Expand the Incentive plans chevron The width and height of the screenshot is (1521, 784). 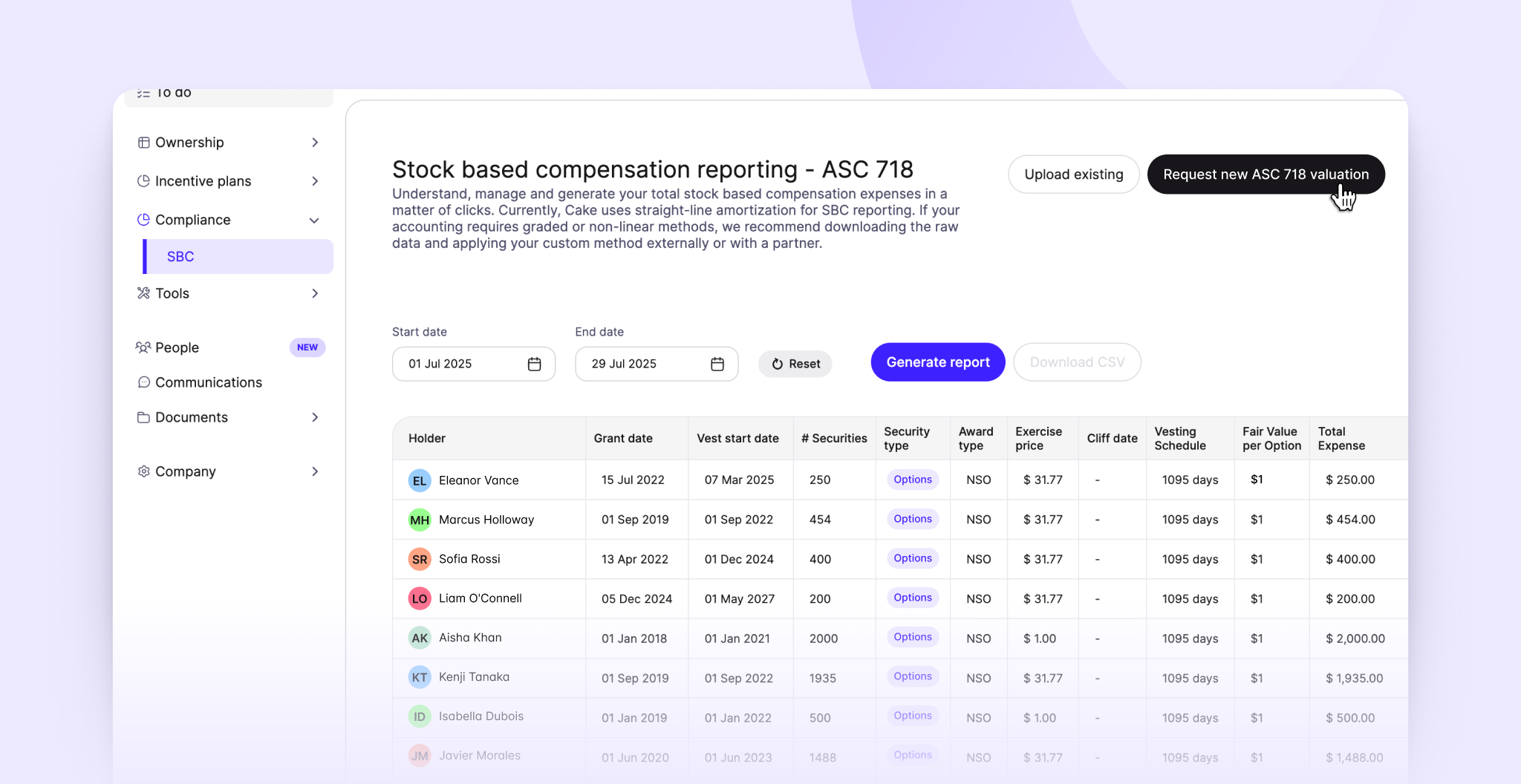coord(315,181)
